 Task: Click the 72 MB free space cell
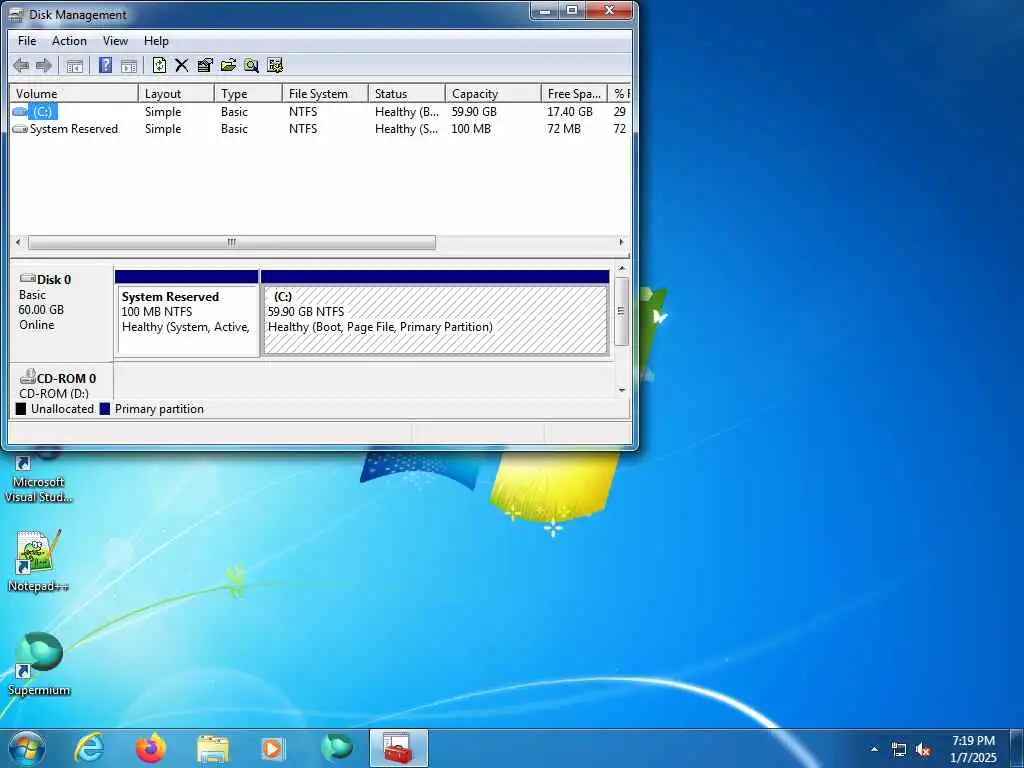click(x=564, y=129)
